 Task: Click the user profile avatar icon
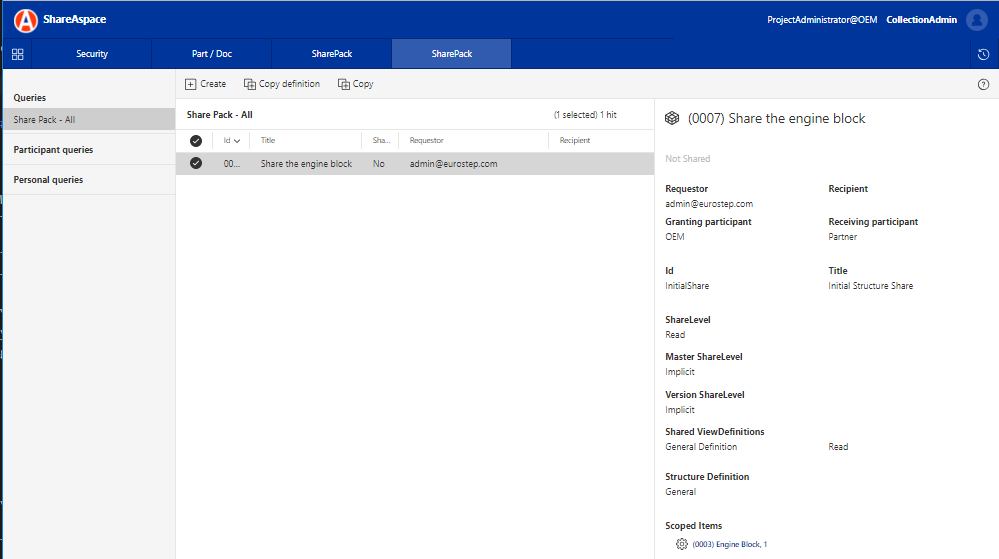click(x=977, y=20)
